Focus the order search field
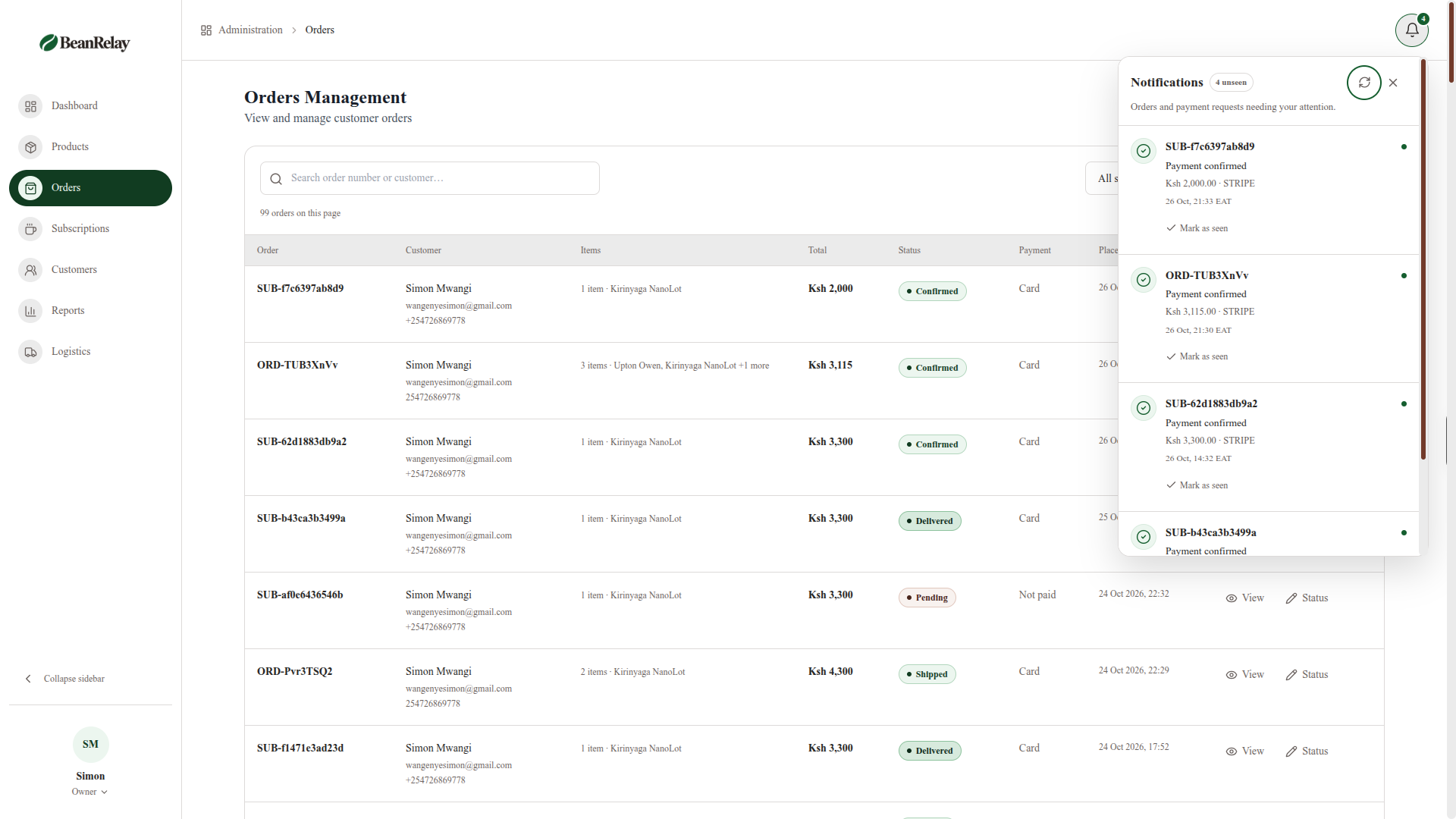Image resolution: width=1456 pixels, height=819 pixels. (x=430, y=178)
